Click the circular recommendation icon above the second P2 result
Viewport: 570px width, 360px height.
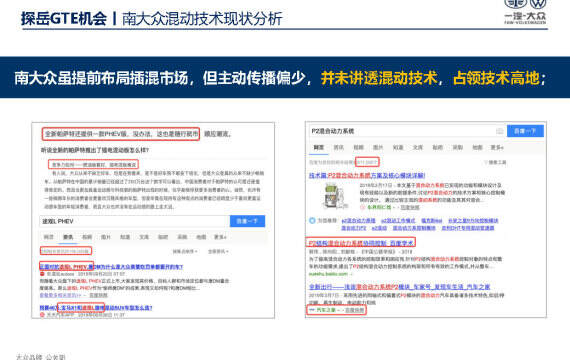coord(312,220)
